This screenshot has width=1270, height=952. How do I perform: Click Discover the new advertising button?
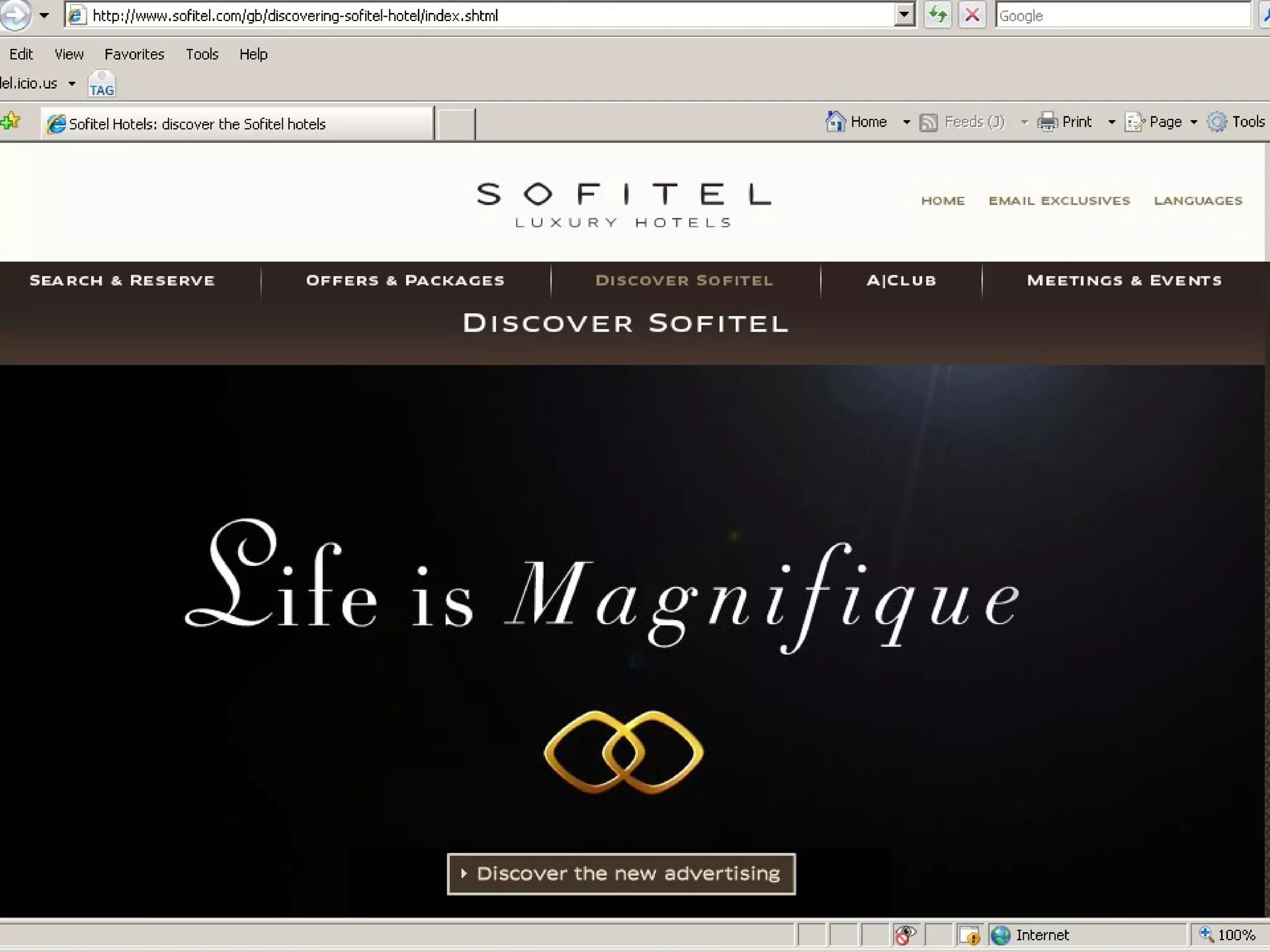[x=621, y=874]
